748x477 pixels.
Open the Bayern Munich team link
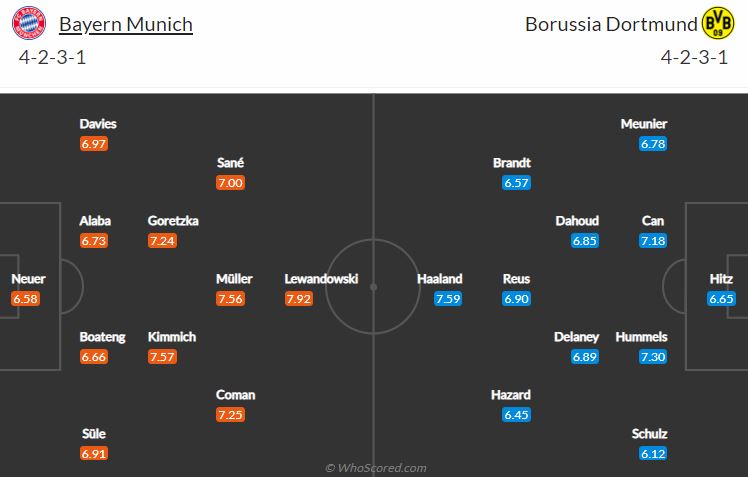pyautogui.click(x=126, y=24)
